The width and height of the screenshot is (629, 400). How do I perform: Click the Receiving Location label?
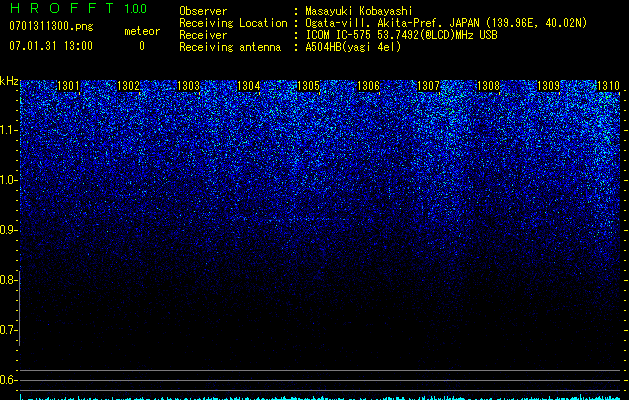233,23
